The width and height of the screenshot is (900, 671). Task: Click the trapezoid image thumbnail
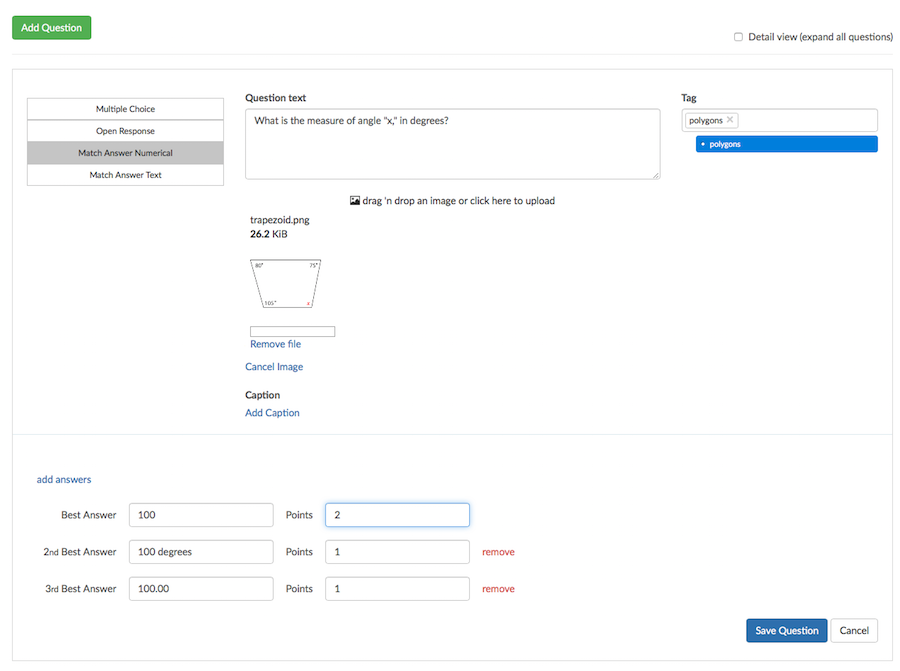[285, 284]
